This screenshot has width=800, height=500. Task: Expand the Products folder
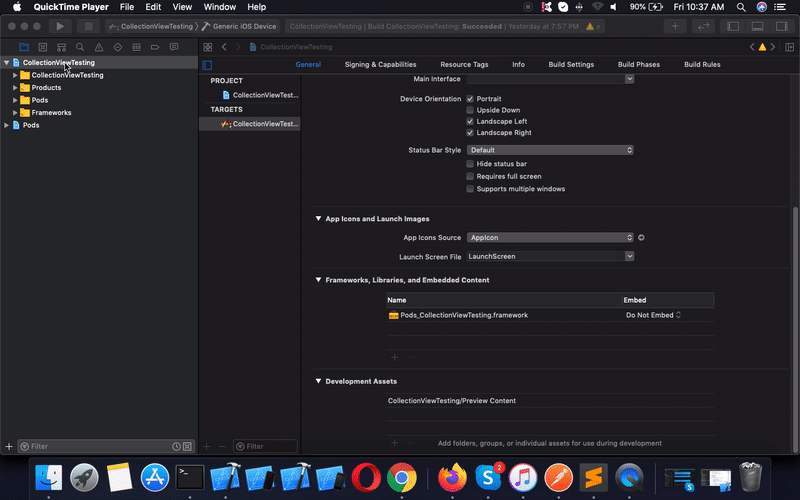coord(15,88)
